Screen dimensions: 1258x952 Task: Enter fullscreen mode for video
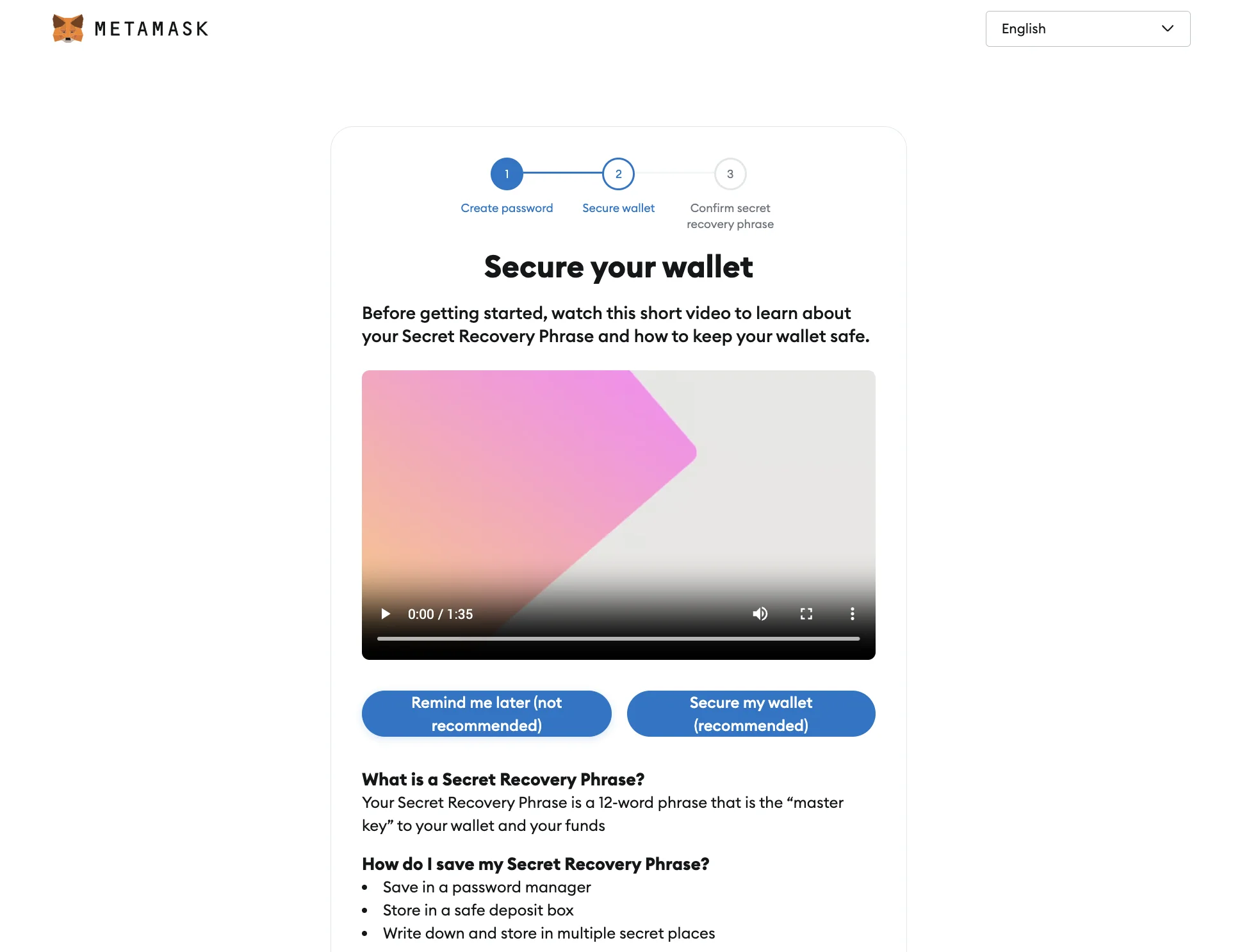806,613
